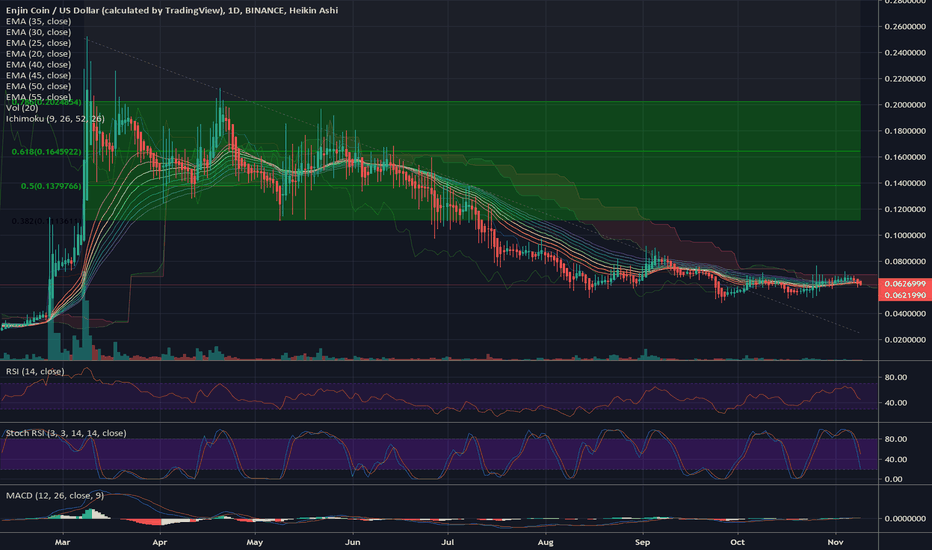Select the EMA (30, close) indicator label
Screen dimensions: 932x550
pyautogui.click(x=38, y=32)
